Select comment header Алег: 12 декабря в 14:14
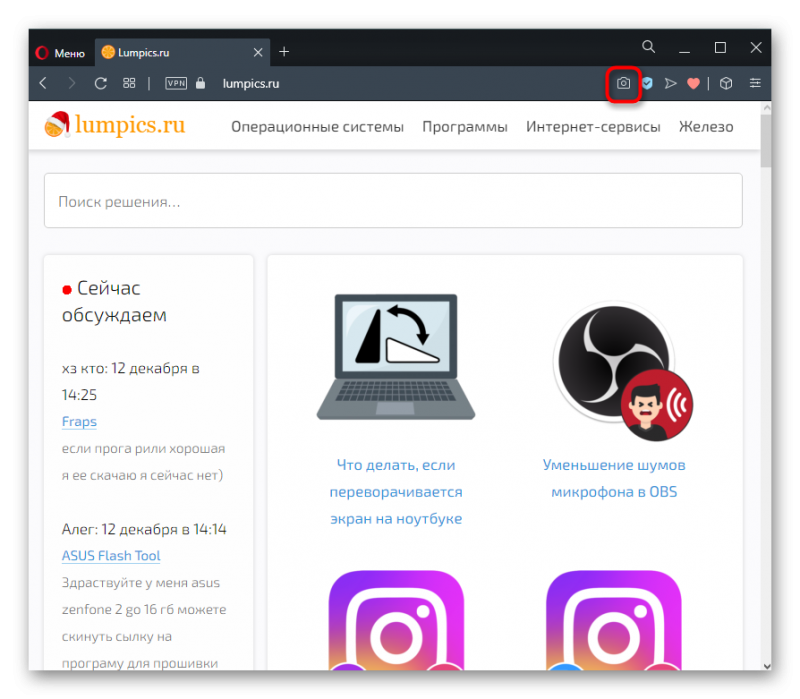800x699 pixels. pyautogui.click(x=144, y=529)
